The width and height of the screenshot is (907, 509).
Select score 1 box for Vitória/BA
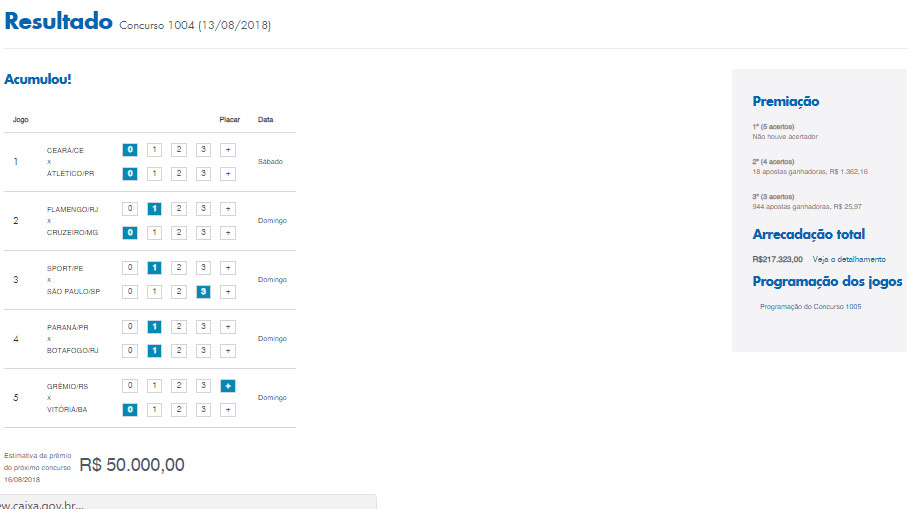tap(154, 410)
